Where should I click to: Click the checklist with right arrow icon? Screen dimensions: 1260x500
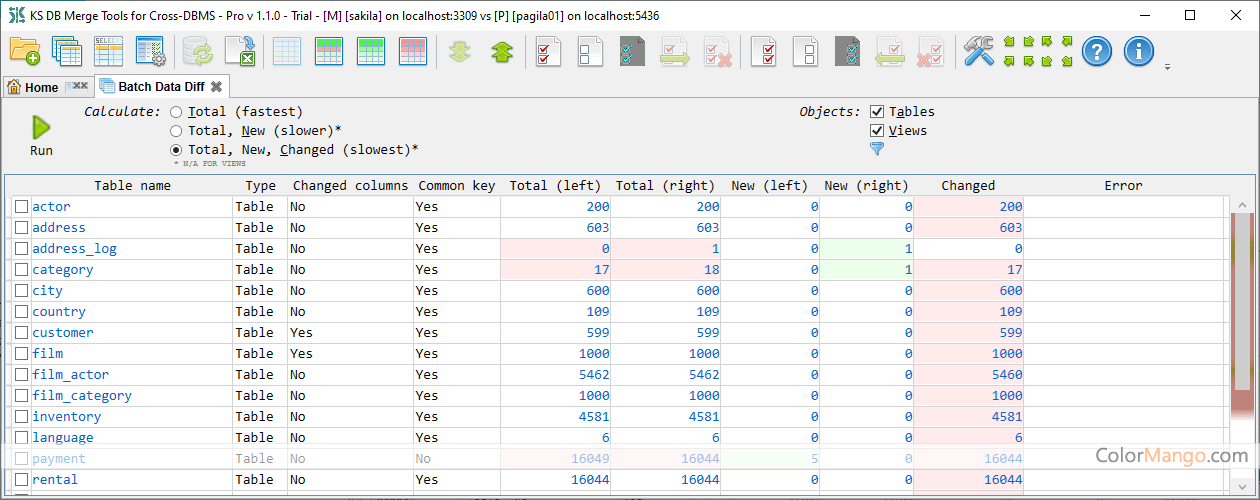pos(676,51)
